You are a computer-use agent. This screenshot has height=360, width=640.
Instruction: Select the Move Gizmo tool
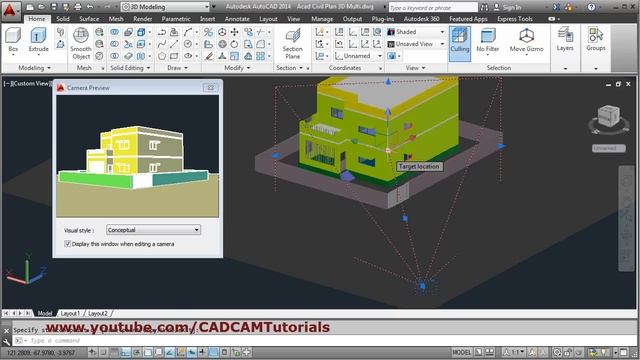coord(527,40)
